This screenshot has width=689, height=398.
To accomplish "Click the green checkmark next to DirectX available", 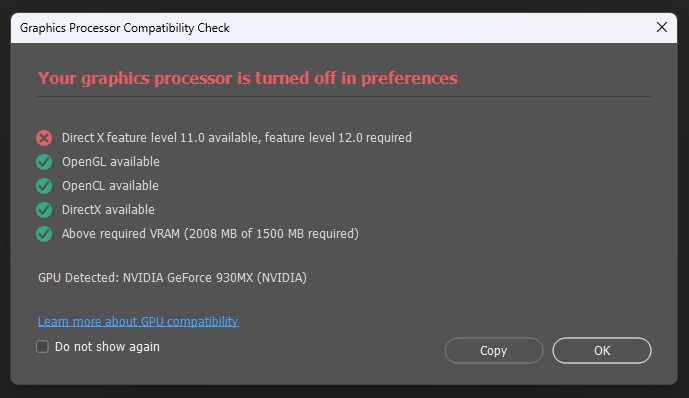I will click(x=44, y=210).
